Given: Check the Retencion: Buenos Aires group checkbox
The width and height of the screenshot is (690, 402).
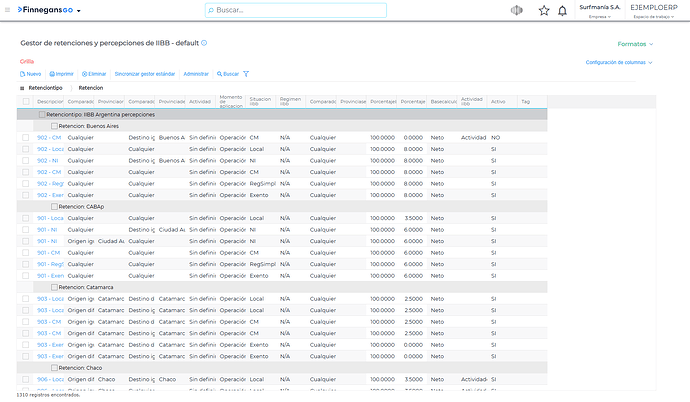Looking at the screenshot, I should [x=54, y=126].
